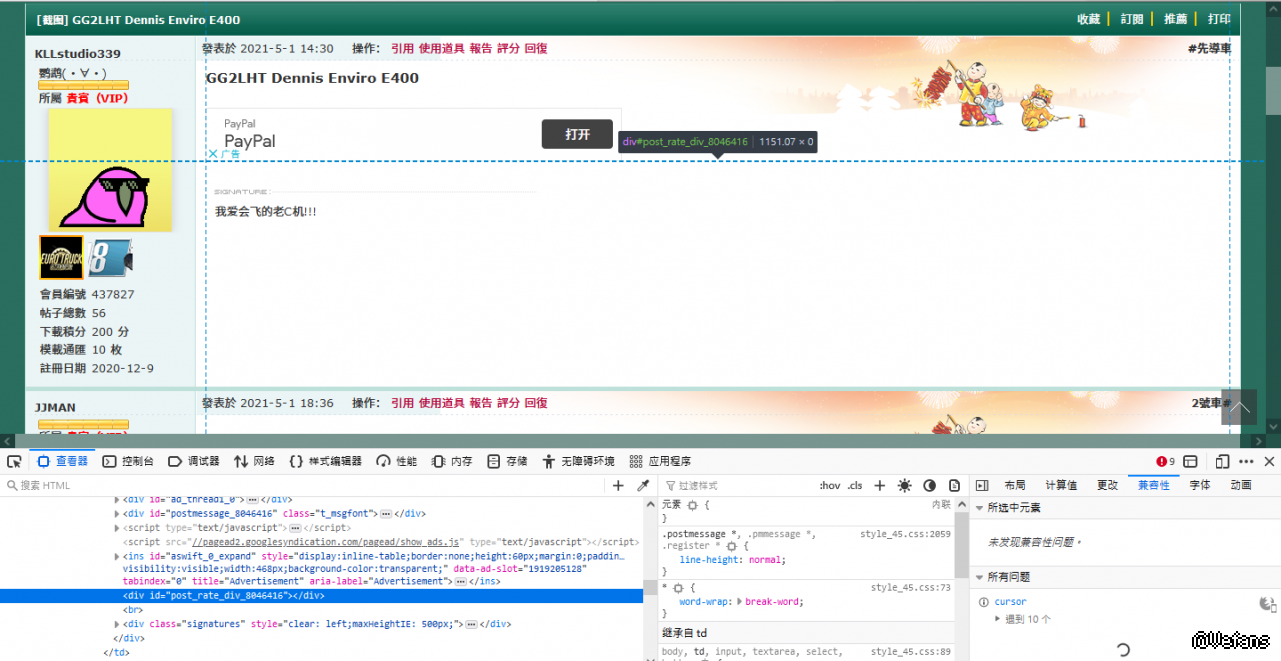Click the 收藏 favorite link in thread header

click(1088, 19)
